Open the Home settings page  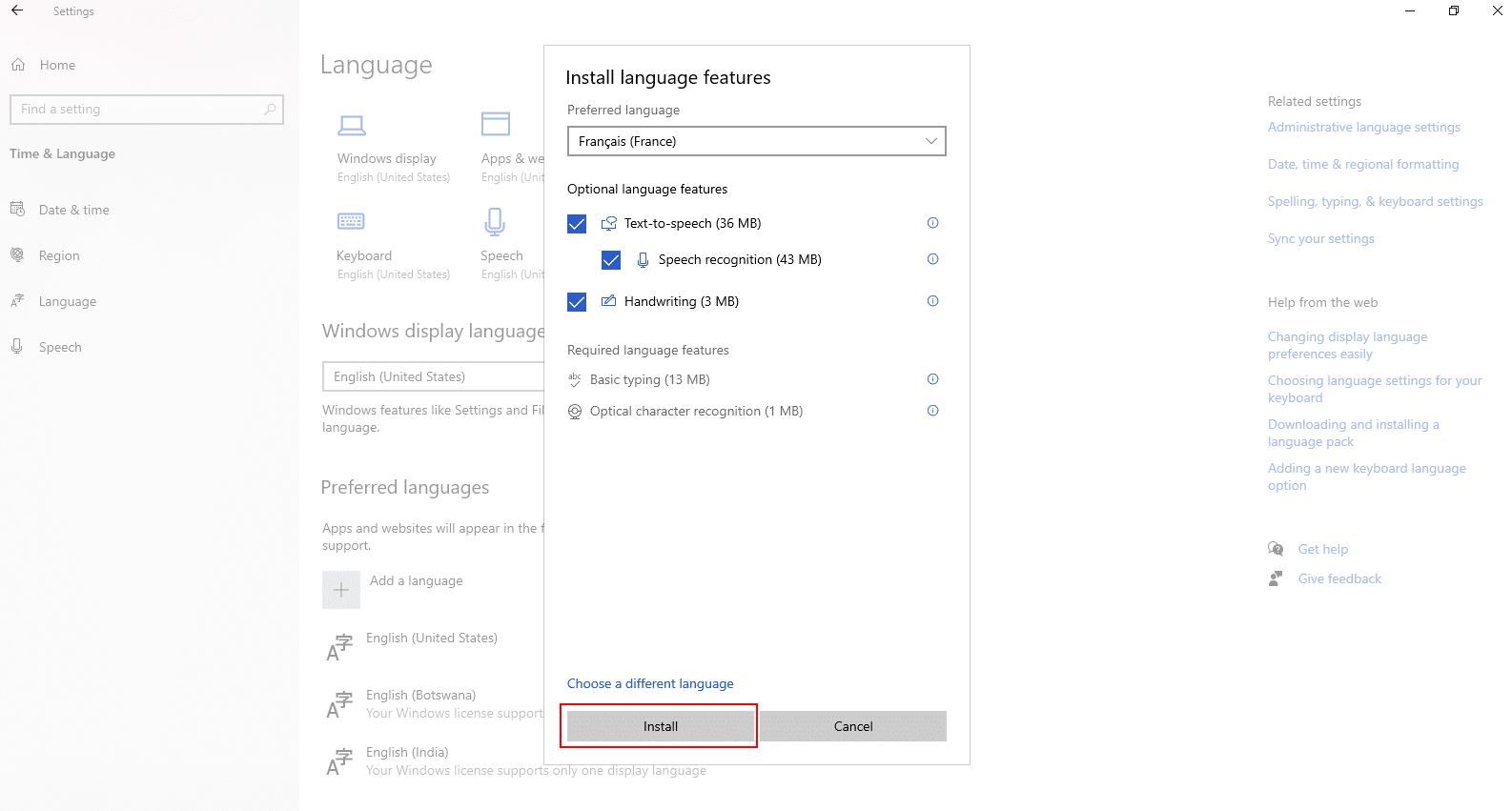(57, 65)
